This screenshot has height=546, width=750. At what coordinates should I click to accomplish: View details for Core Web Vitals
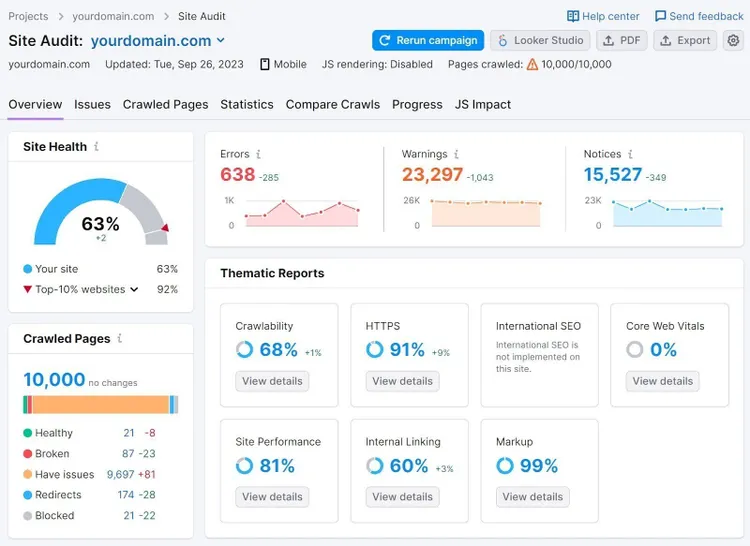tap(662, 381)
